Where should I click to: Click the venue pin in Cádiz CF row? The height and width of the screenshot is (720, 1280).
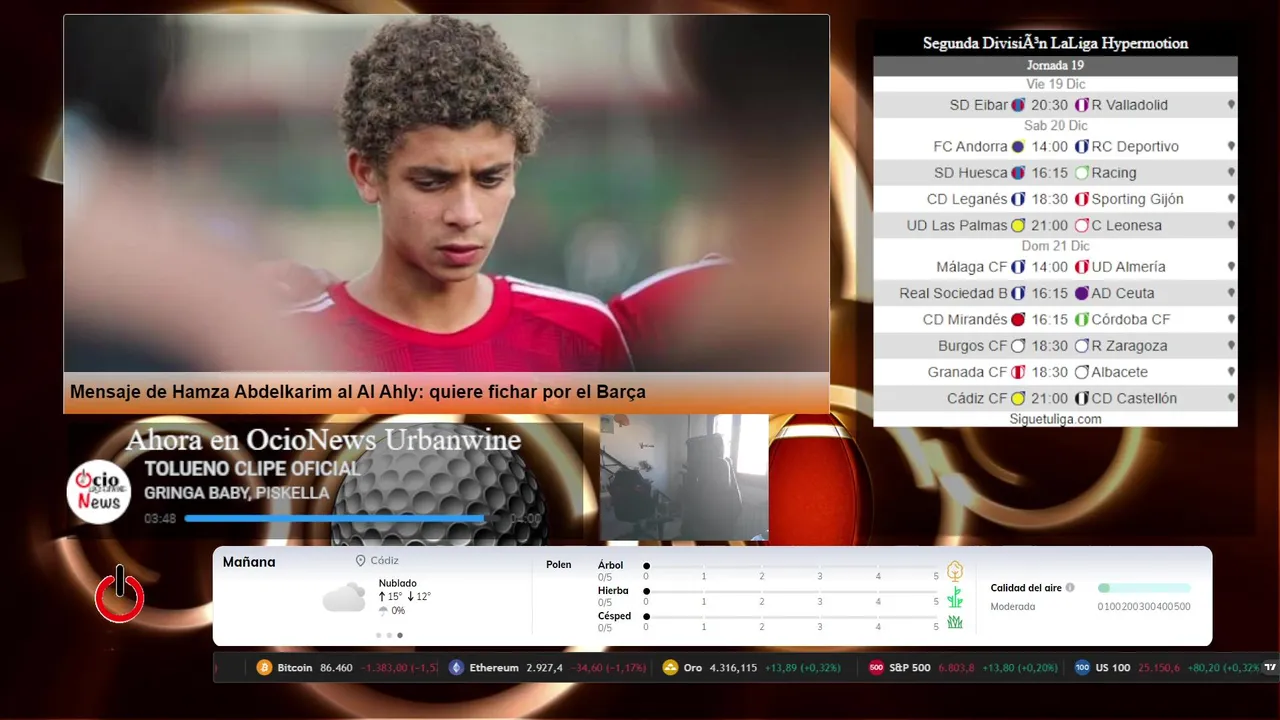[1231, 399]
